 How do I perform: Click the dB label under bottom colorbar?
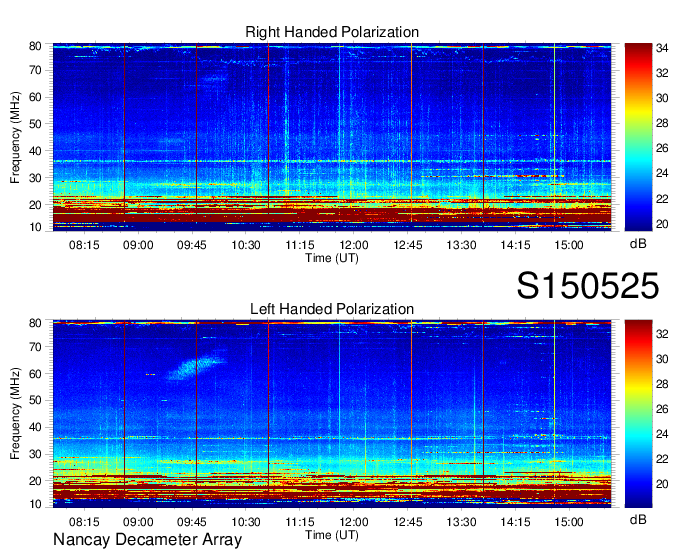[x=638, y=519]
